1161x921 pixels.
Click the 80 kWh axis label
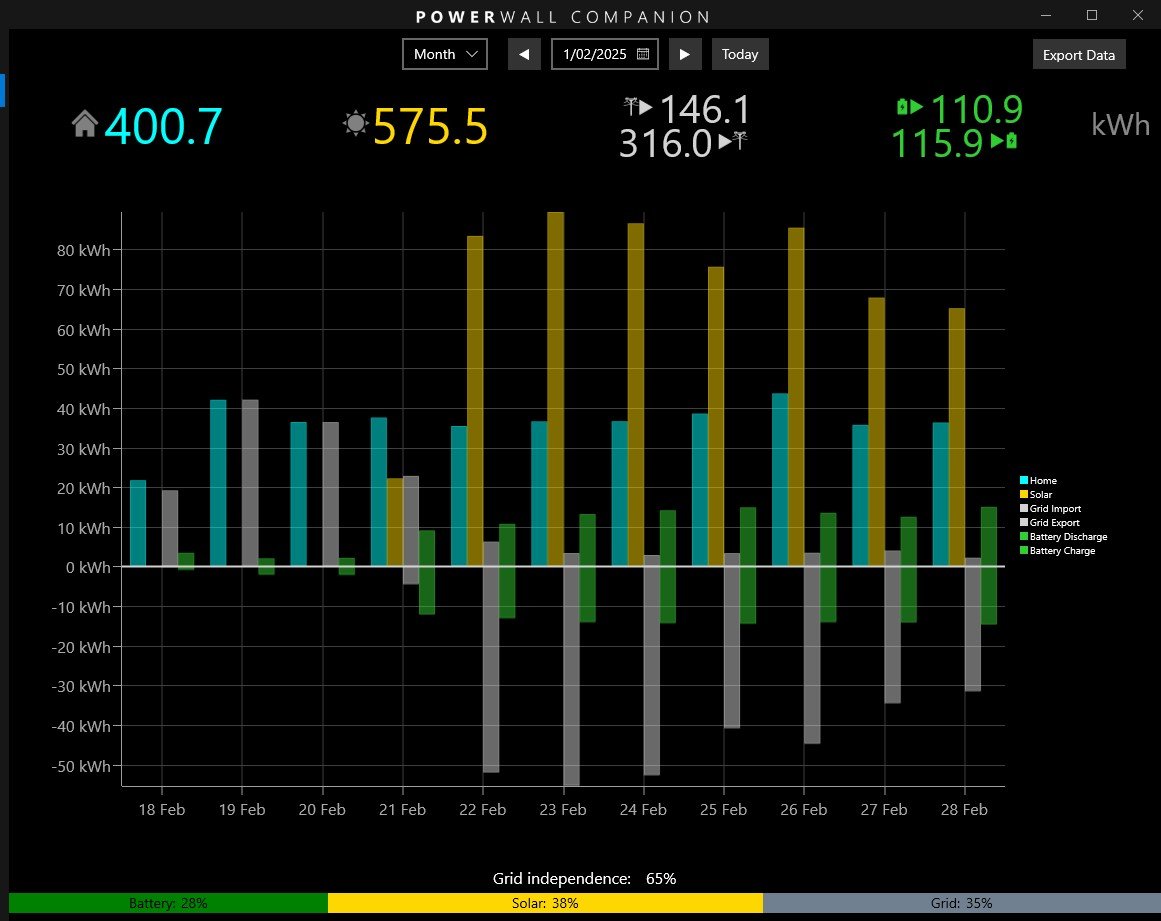84,250
